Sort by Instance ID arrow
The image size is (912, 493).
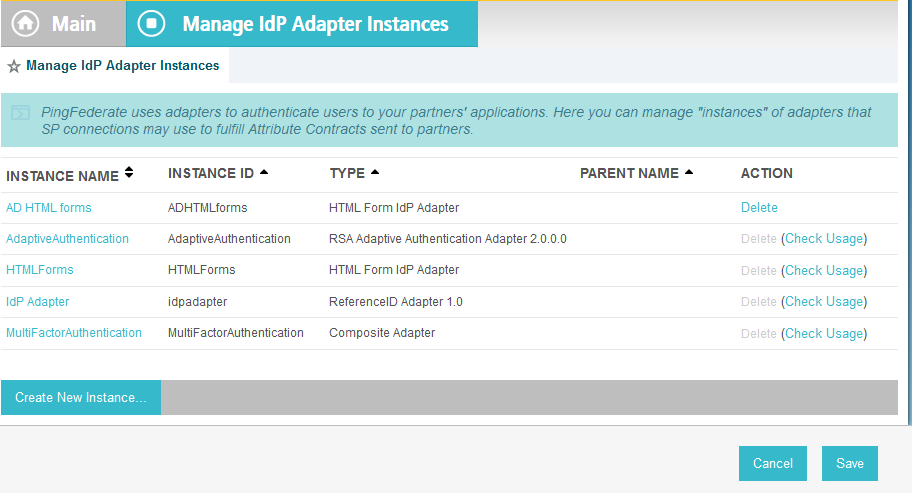pyautogui.click(x=264, y=172)
